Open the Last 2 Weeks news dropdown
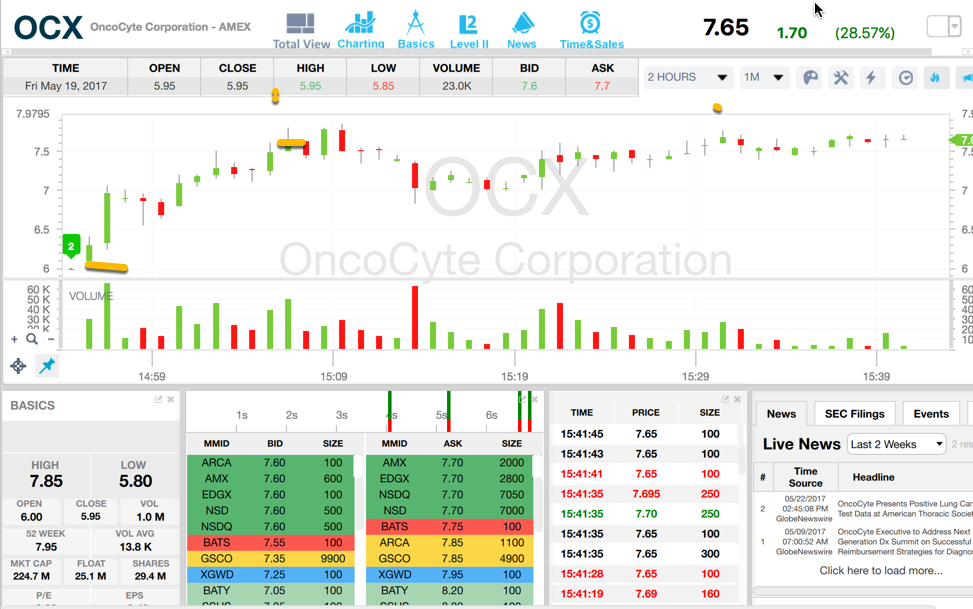 pos(896,444)
